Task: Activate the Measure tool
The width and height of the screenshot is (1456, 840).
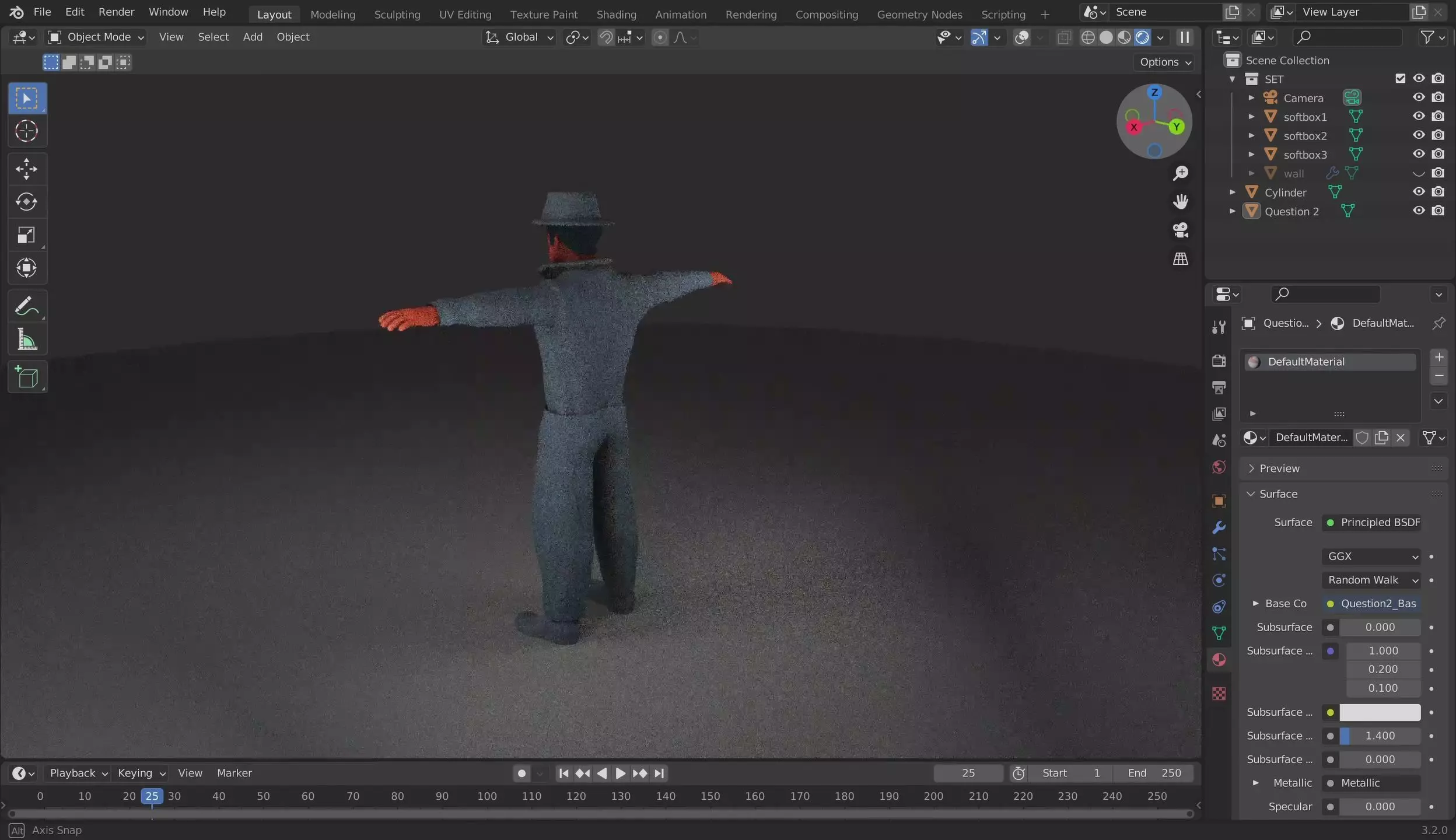Action: (x=26, y=340)
